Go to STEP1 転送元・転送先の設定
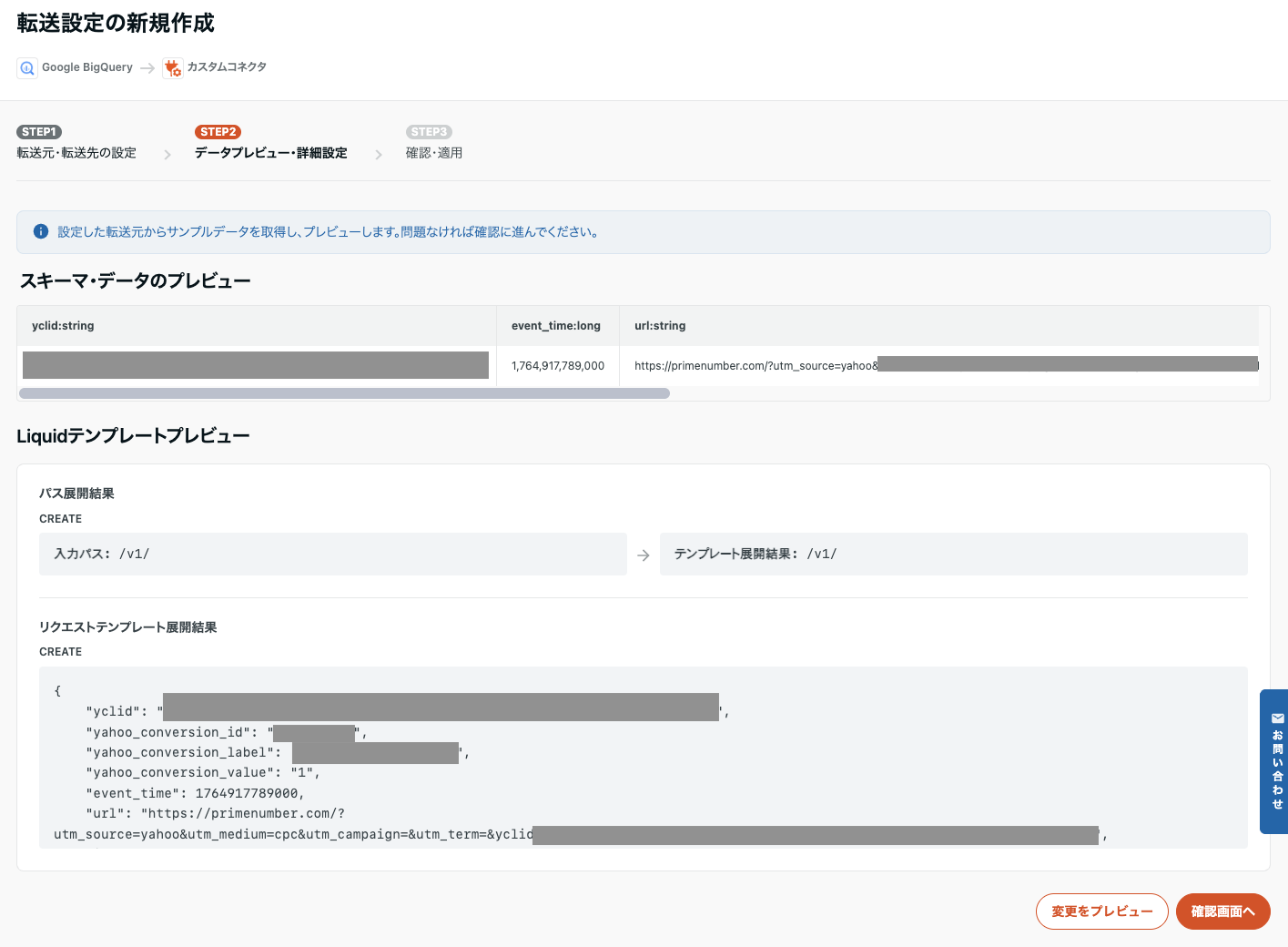Screen dimensions: 1288x947 coord(76,153)
